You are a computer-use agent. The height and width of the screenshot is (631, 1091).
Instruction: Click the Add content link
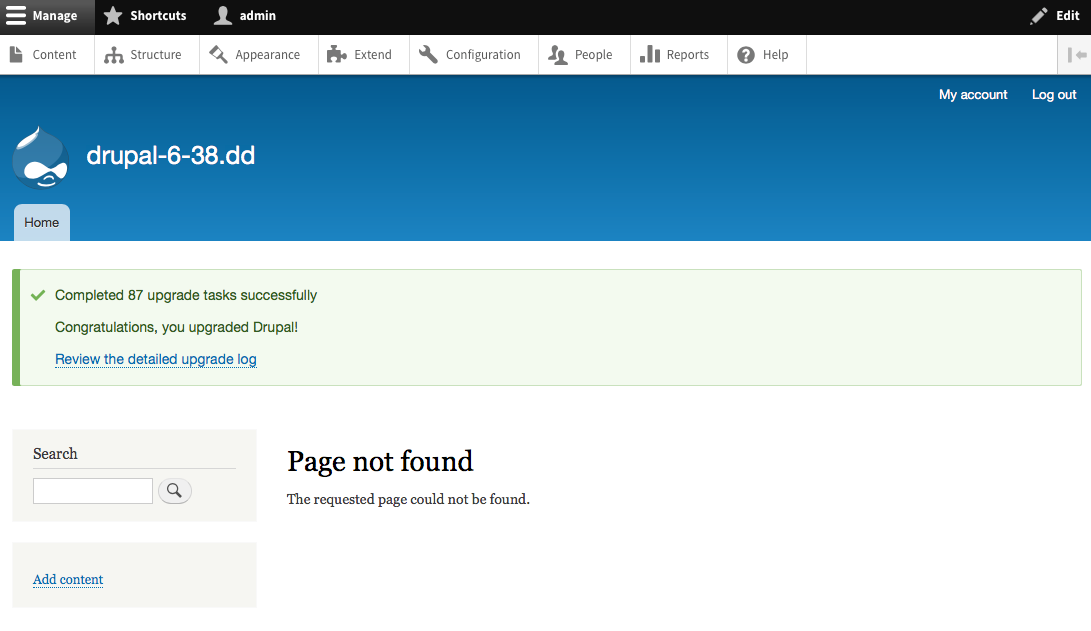68,580
